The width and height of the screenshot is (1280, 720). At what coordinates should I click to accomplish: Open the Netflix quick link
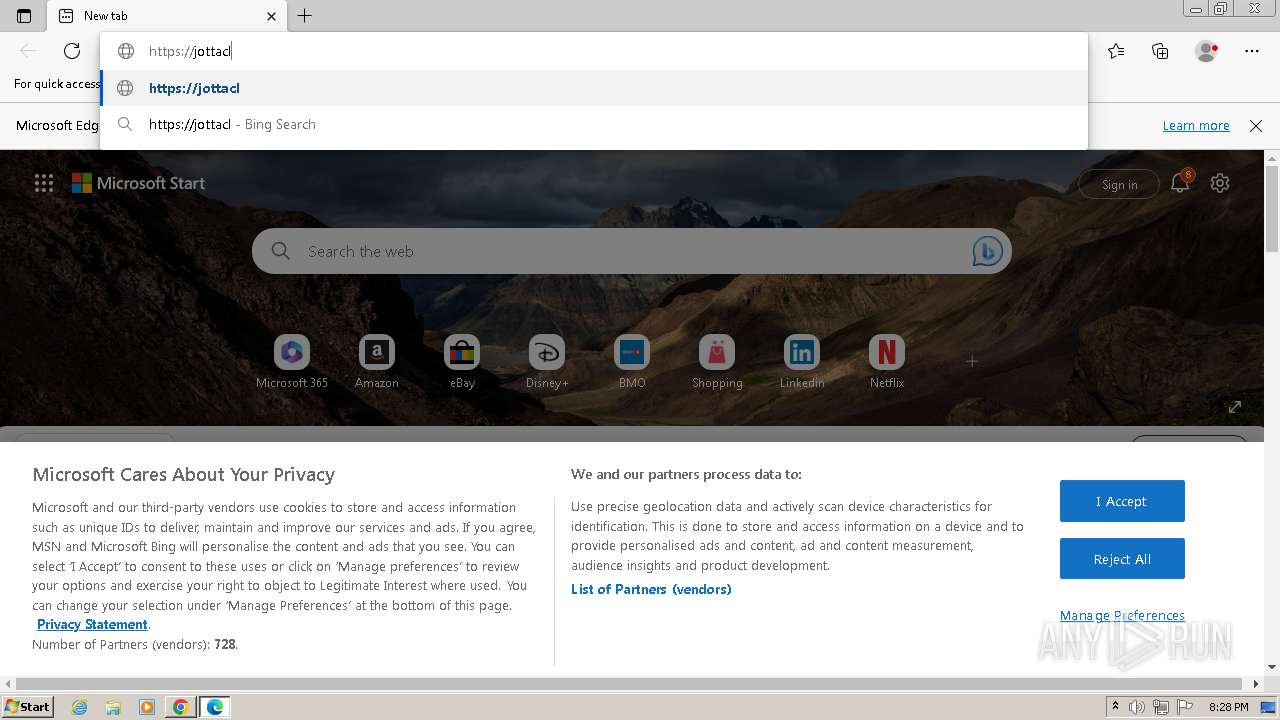point(887,362)
